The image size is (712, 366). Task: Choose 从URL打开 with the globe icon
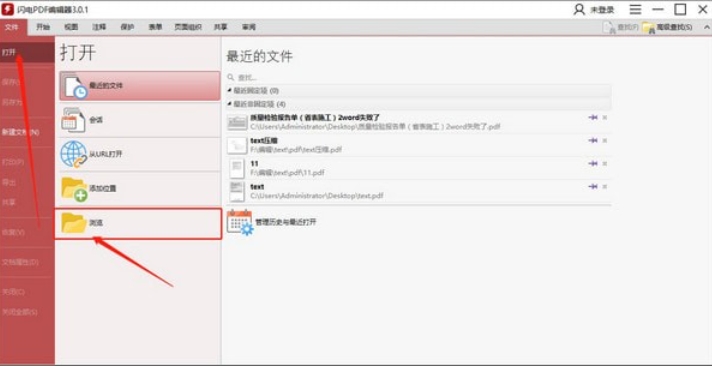(139, 154)
